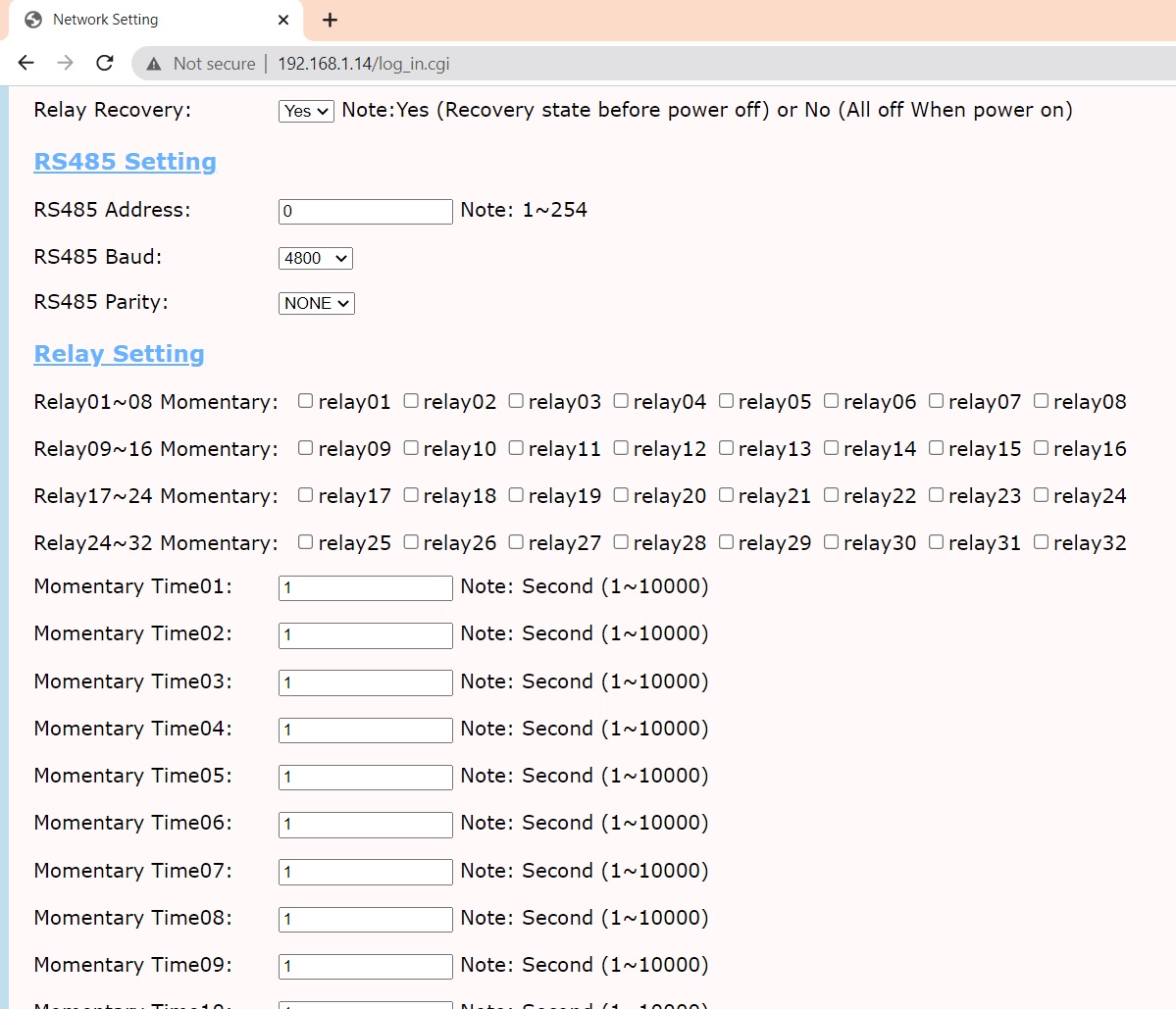Toggle the relay20 momentary checkbox
The image size is (1176, 1009).
(x=621, y=495)
